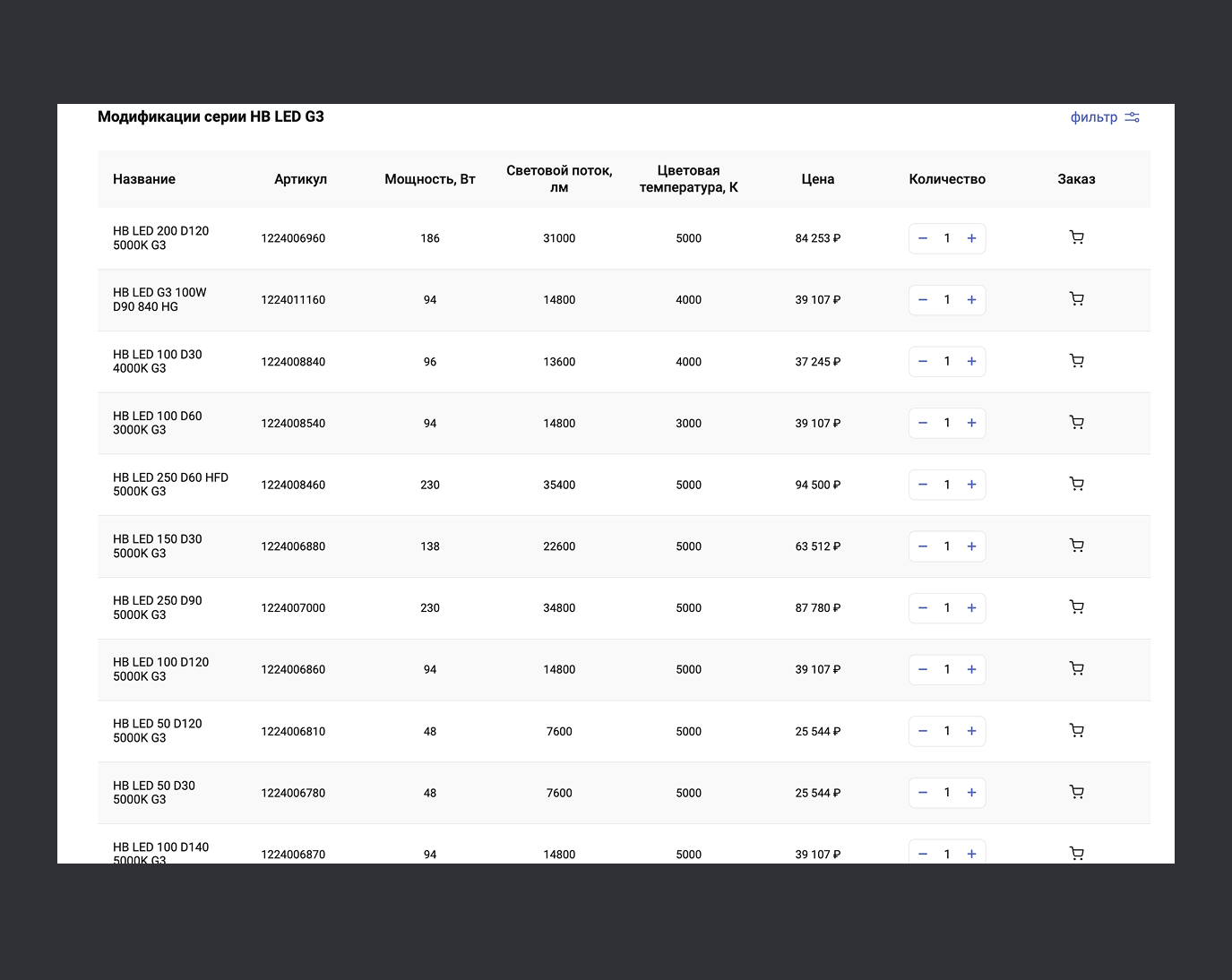Increase quantity for article 1224006880
Screen dimensions: 1232x980
click(971, 546)
